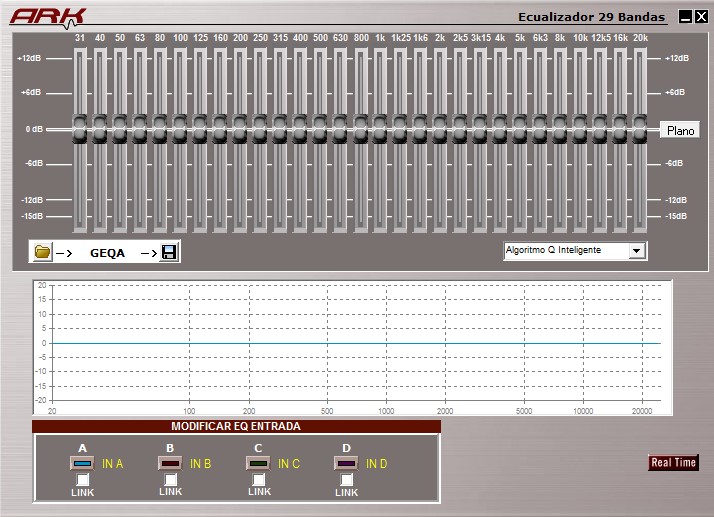The width and height of the screenshot is (714, 517).
Task: Select the purple IN D input button
Action: pyautogui.click(x=346, y=464)
